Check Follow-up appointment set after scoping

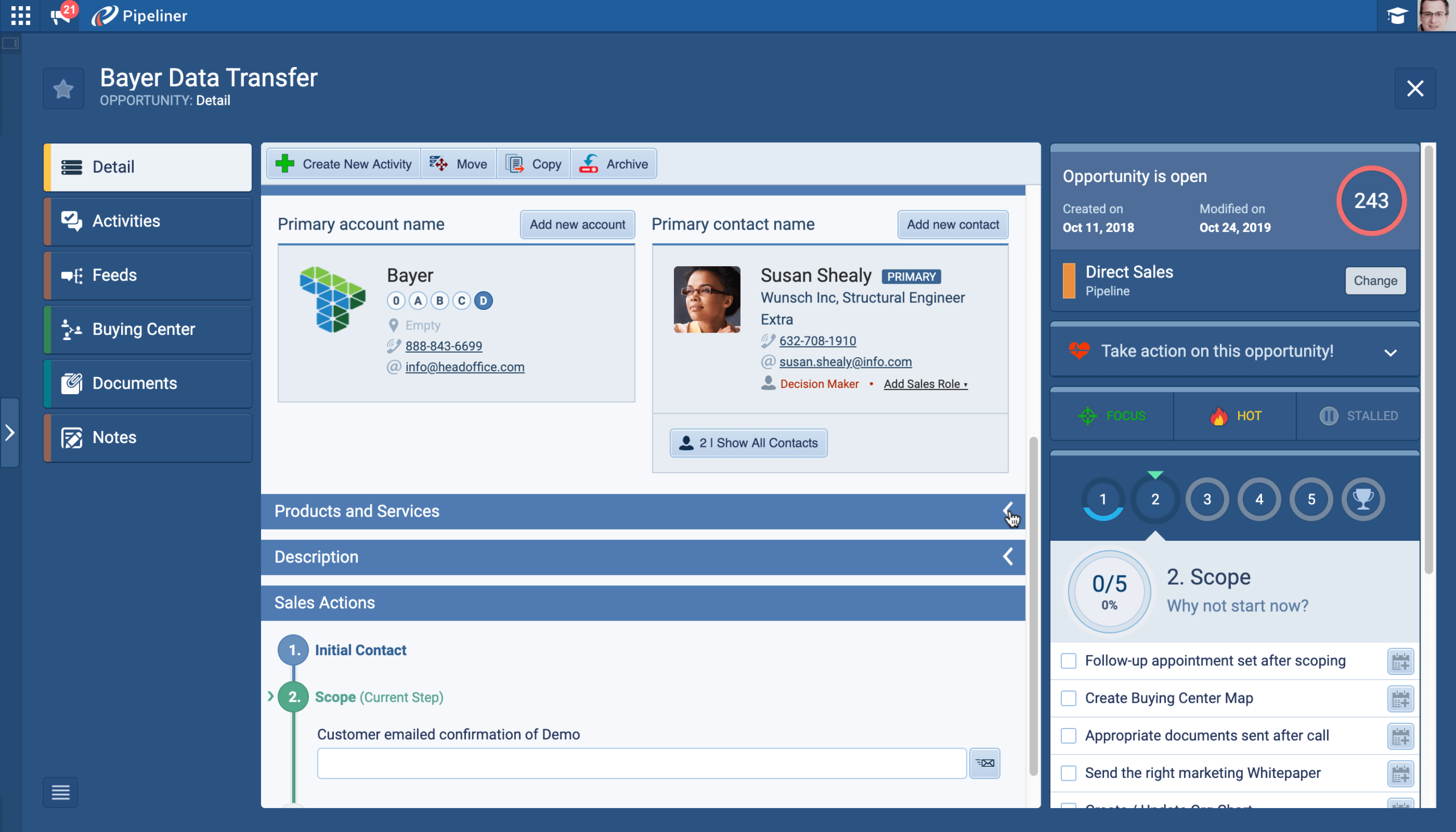click(1068, 661)
